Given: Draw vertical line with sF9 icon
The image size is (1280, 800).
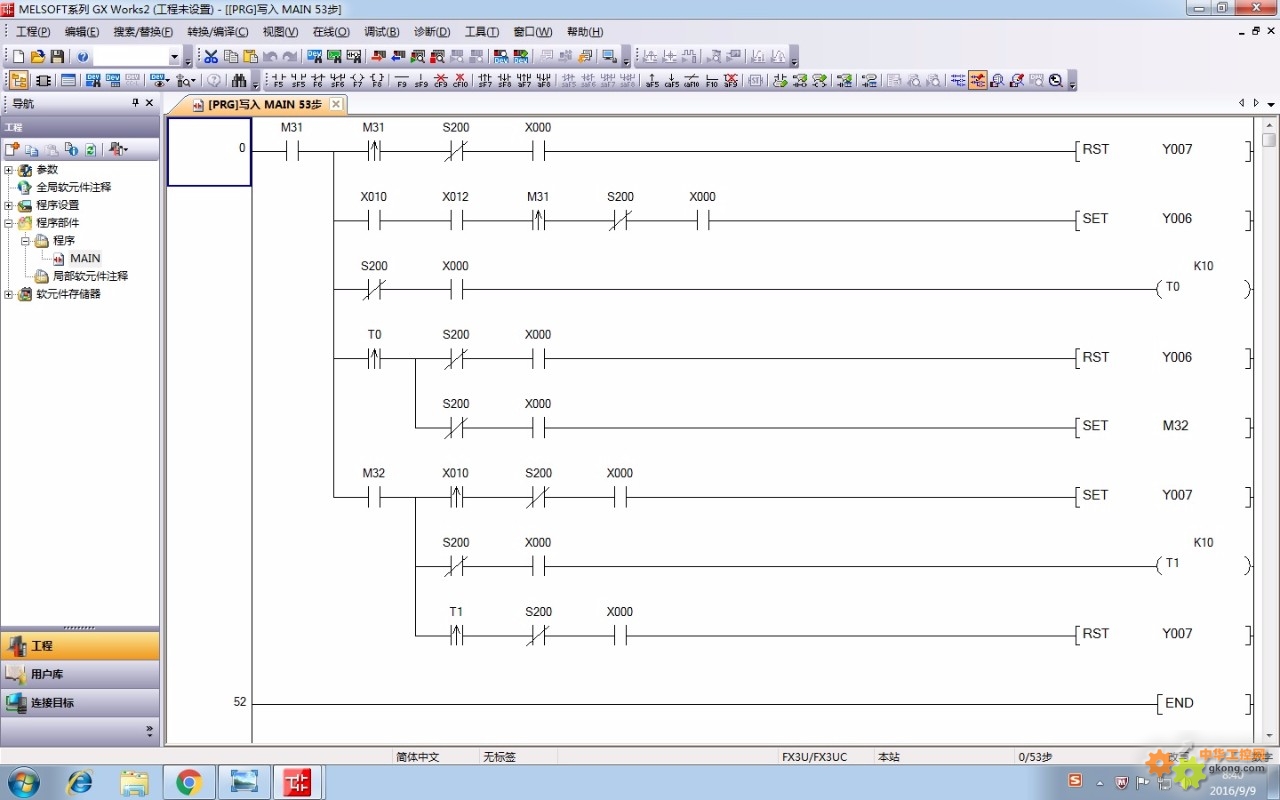Looking at the screenshot, I should coord(421,81).
